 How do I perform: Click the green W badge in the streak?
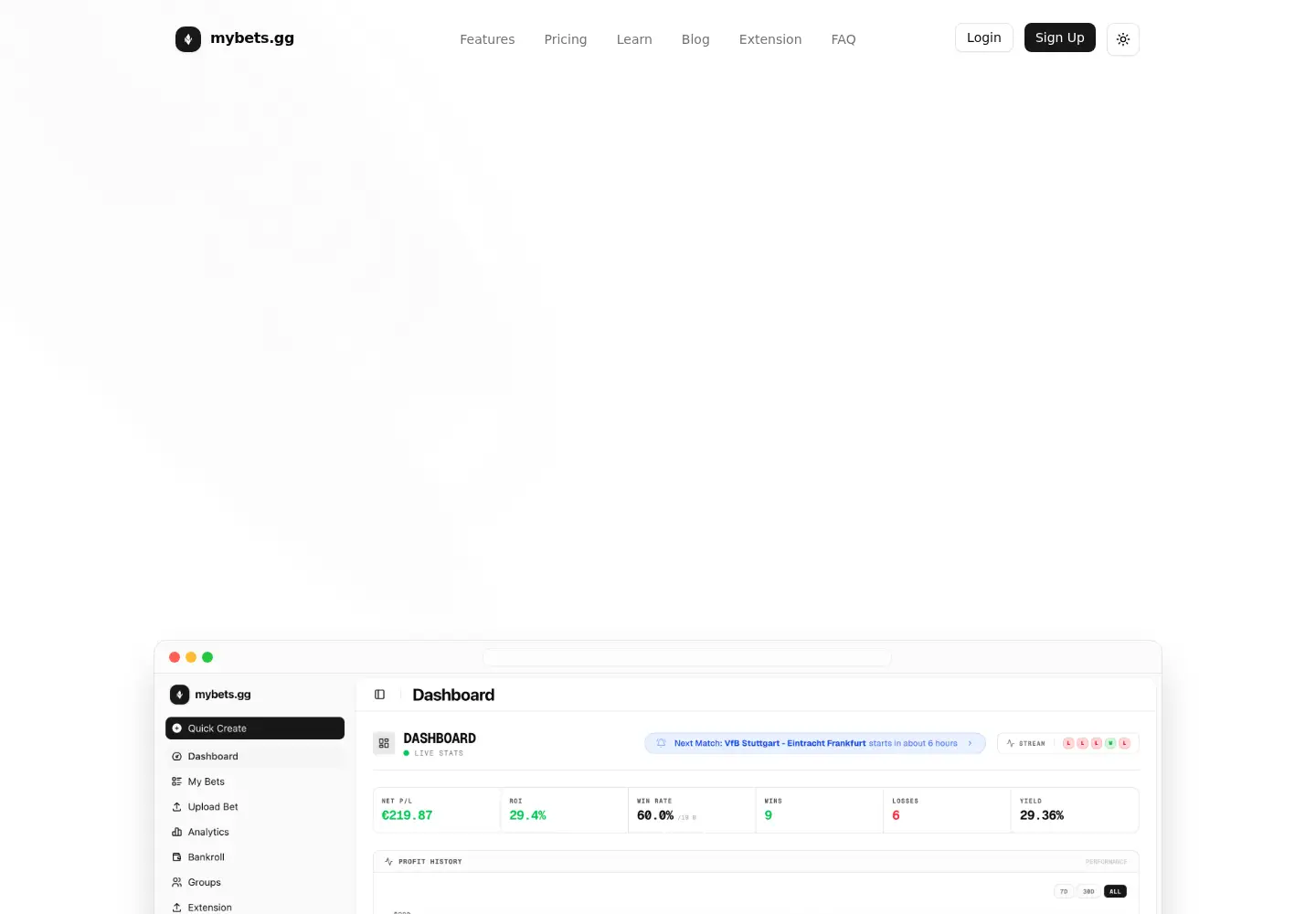tap(1110, 743)
